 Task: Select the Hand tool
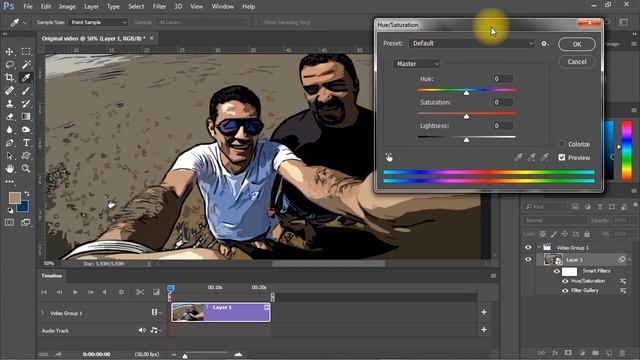[9, 168]
